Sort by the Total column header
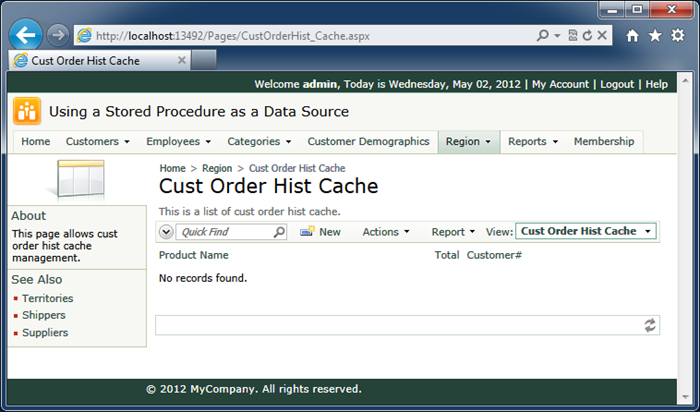Viewport: 700px width, 412px height. coord(447,255)
